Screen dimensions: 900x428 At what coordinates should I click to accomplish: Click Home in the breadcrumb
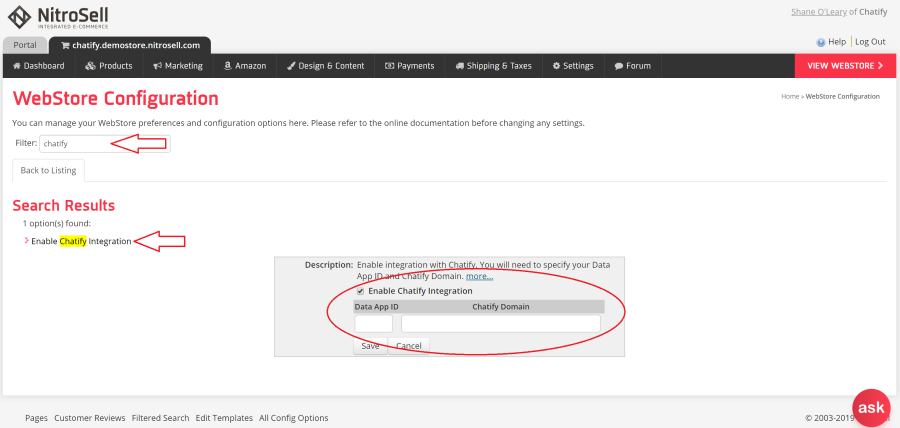pyautogui.click(x=790, y=96)
